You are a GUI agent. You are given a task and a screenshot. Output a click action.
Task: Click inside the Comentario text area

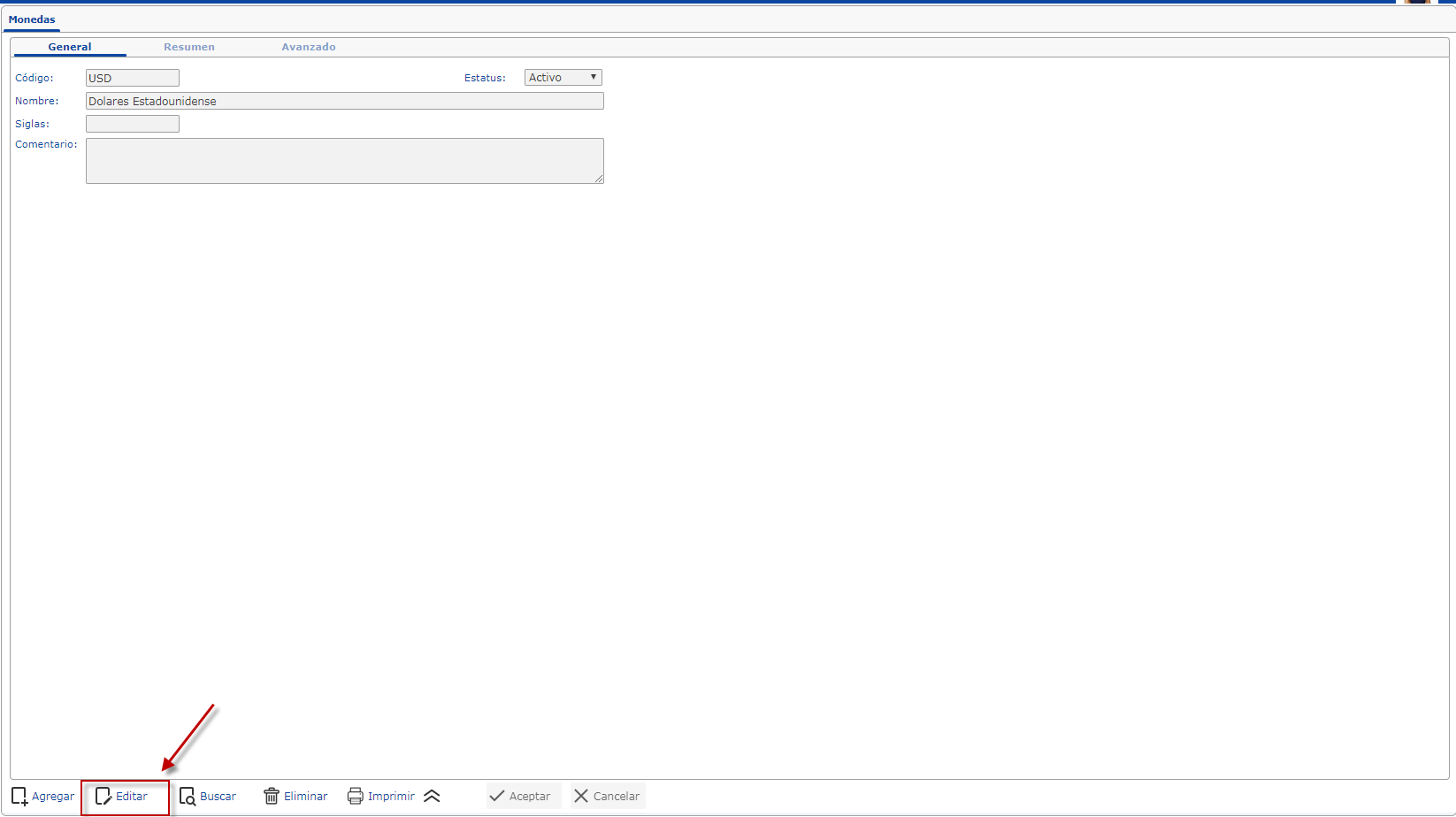pos(345,161)
